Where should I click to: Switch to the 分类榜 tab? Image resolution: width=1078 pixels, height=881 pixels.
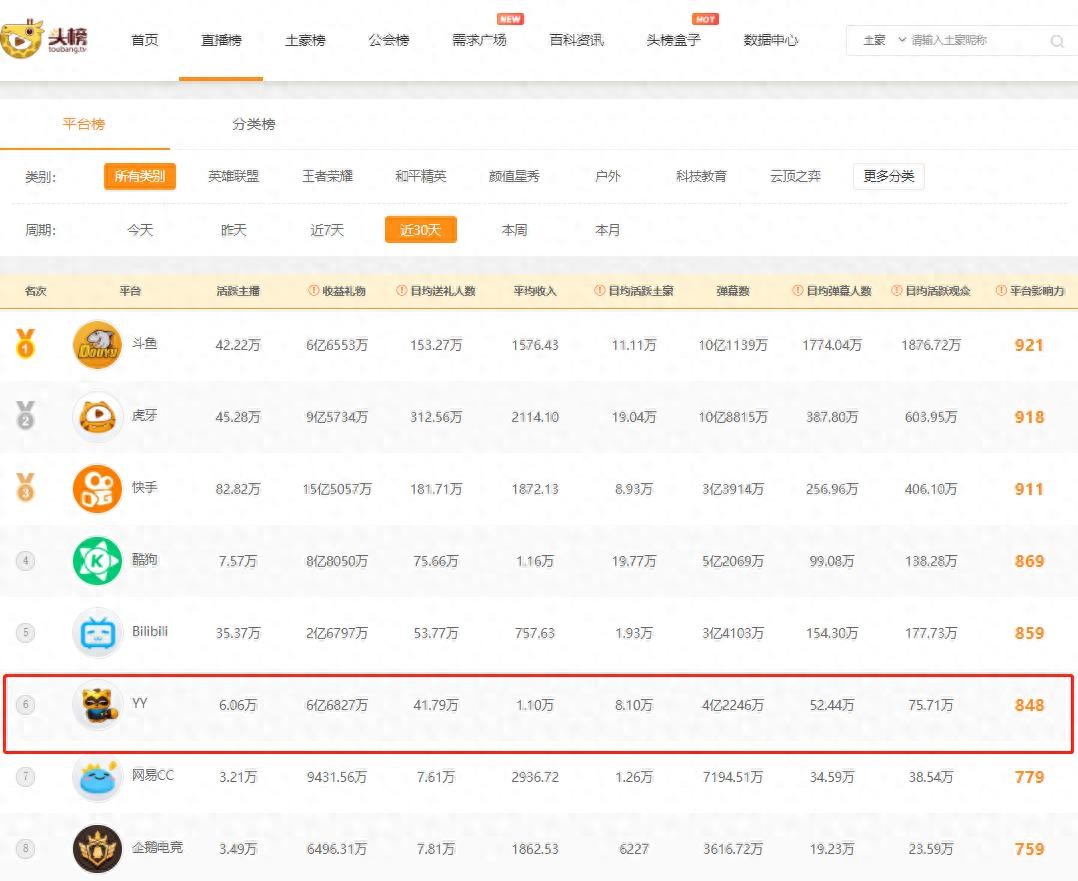click(x=253, y=124)
